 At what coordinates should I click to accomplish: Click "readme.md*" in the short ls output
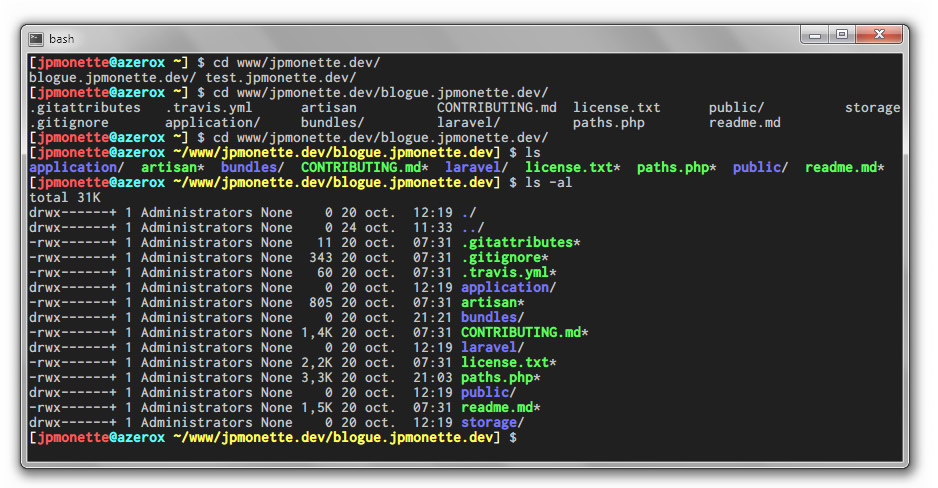click(x=844, y=168)
